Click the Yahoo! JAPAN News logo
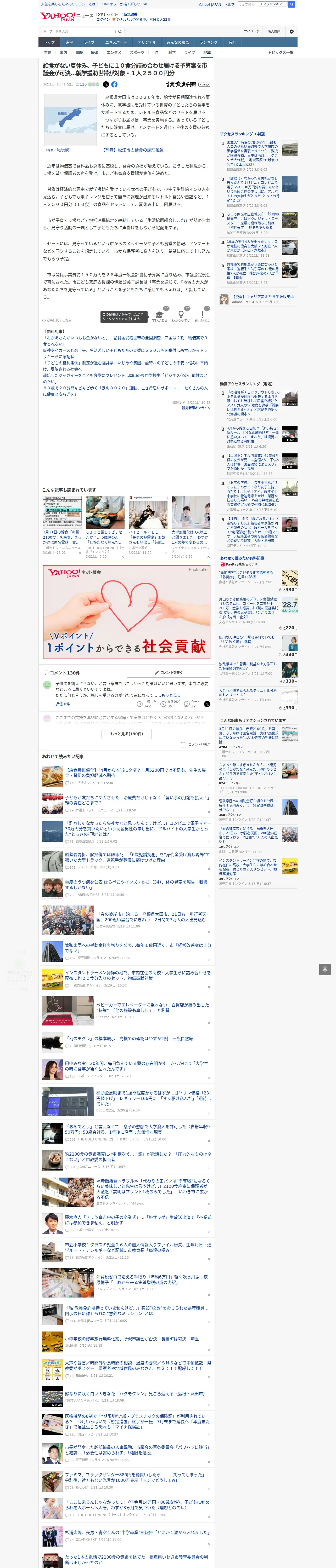Image resolution: width=336 pixels, height=1568 pixels. coord(66,16)
